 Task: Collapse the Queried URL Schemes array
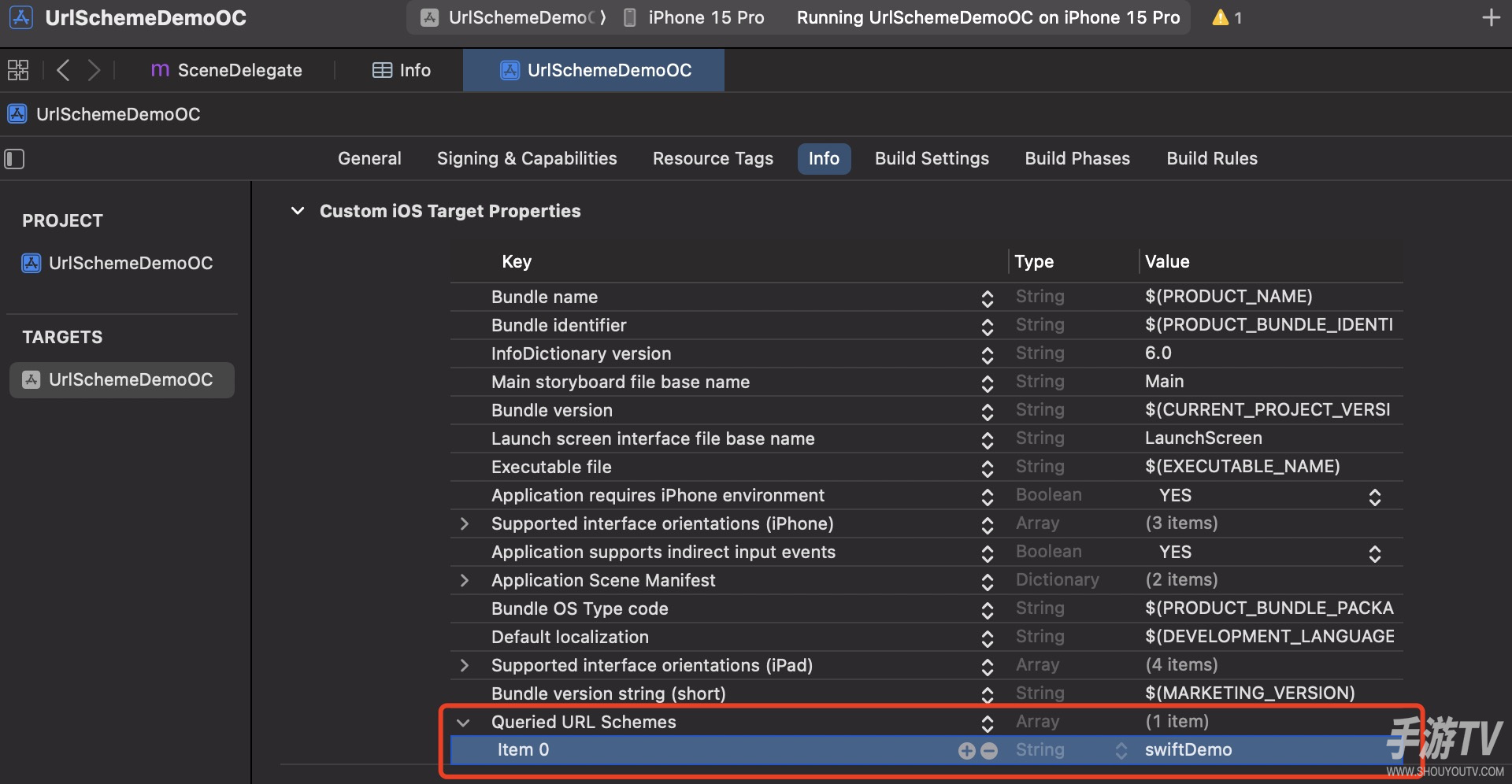(463, 722)
